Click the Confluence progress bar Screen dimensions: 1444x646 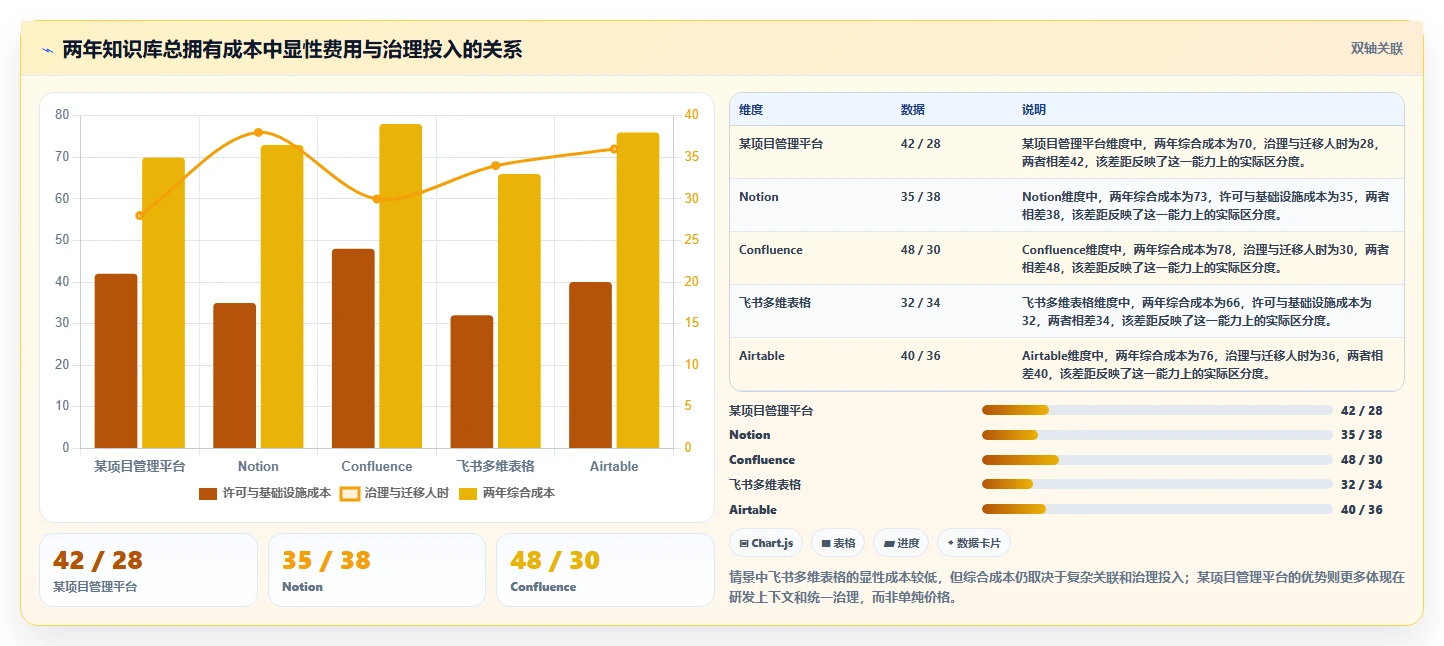click(x=1157, y=460)
